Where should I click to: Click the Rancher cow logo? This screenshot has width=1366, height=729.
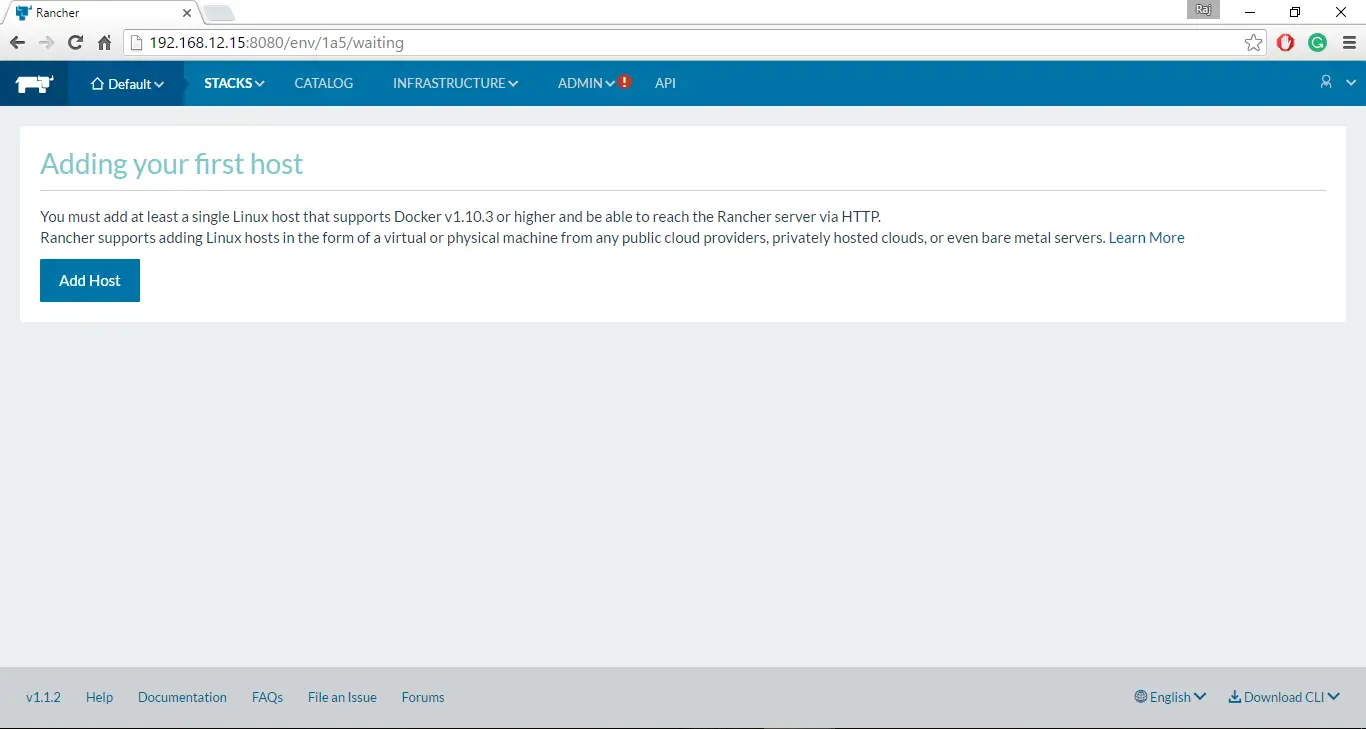[x=34, y=84]
